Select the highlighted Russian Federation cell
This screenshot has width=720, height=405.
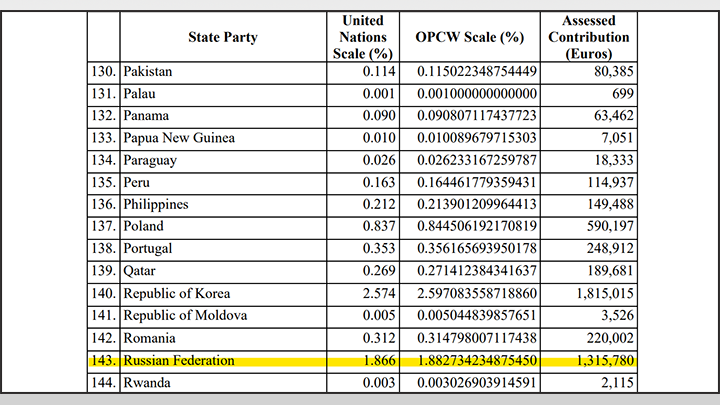click(x=179, y=360)
